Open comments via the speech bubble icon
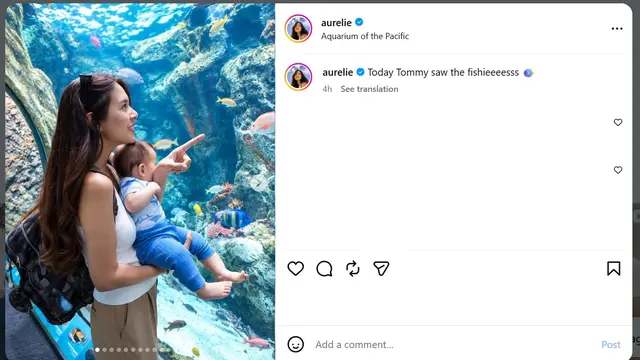The width and height of the screenshot is (640, 360). click(x=324, y=269)
